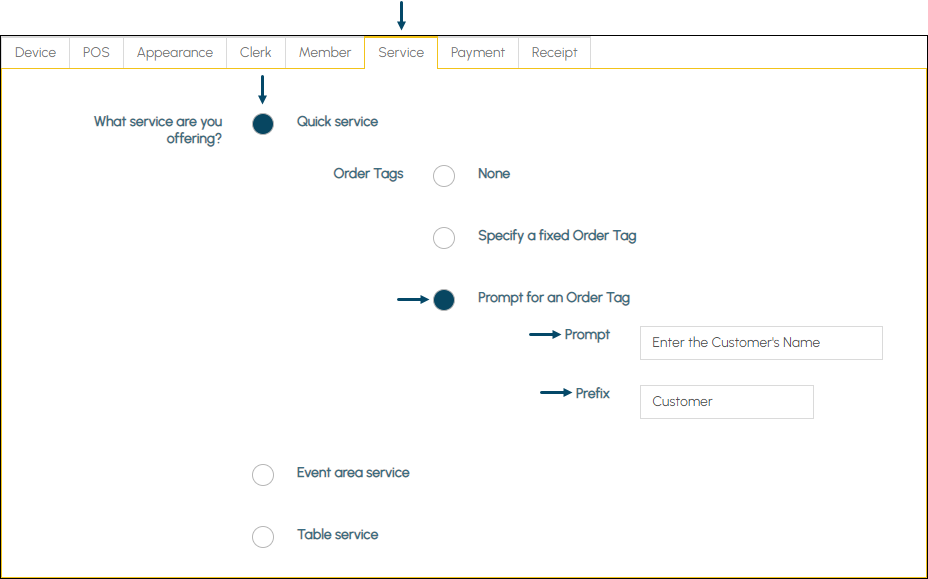Click the Service tab
The width and height of the screenshot is (928, 579).
401,53
